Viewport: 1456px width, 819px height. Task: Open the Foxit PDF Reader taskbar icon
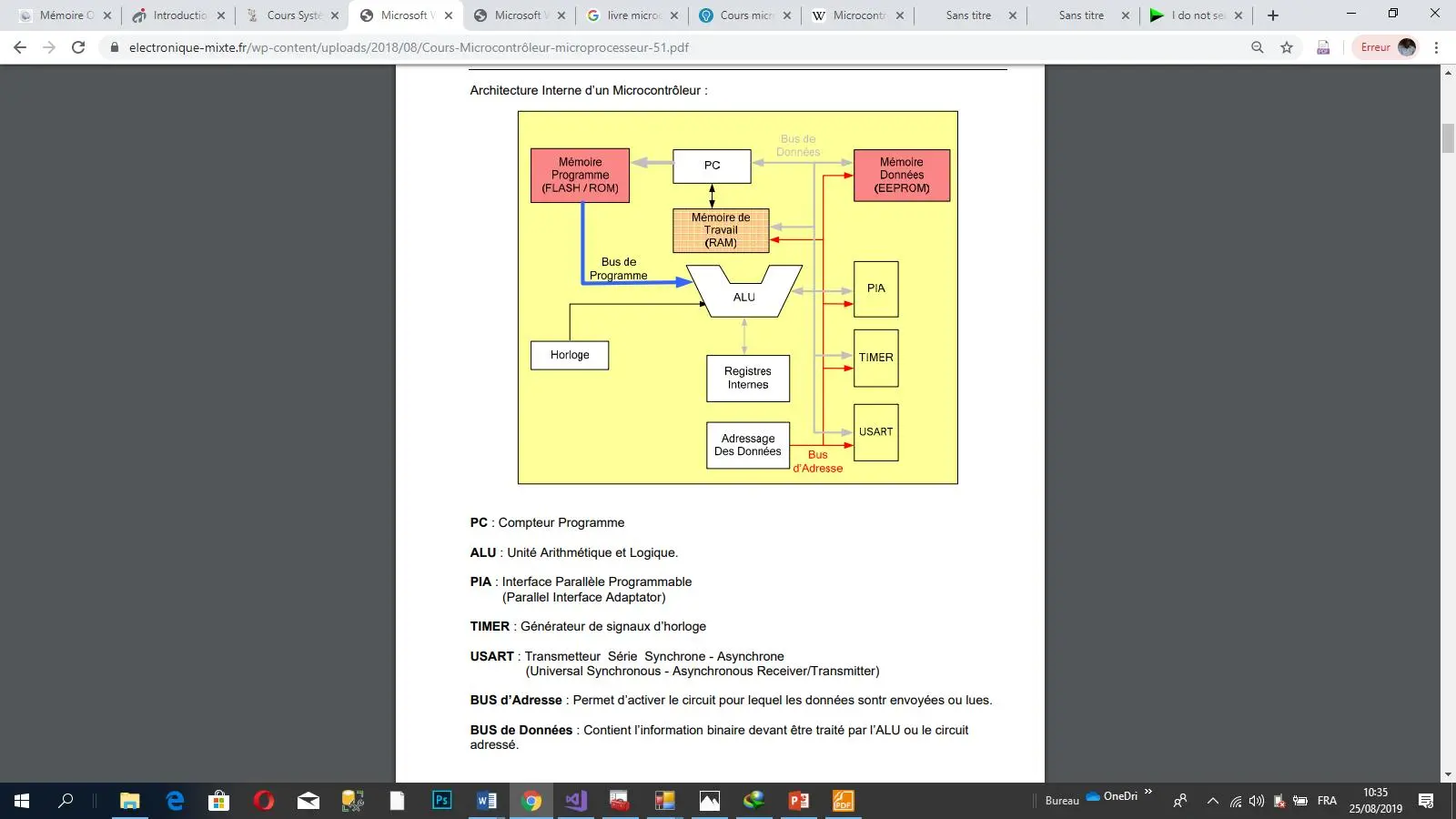click(842, 801)
